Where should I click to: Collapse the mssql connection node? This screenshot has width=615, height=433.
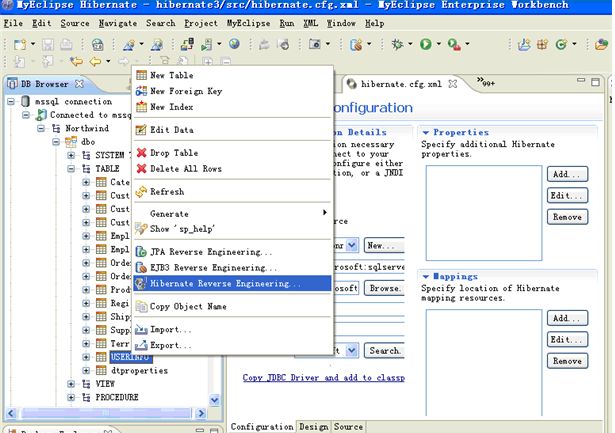click(x=11, y=102)
